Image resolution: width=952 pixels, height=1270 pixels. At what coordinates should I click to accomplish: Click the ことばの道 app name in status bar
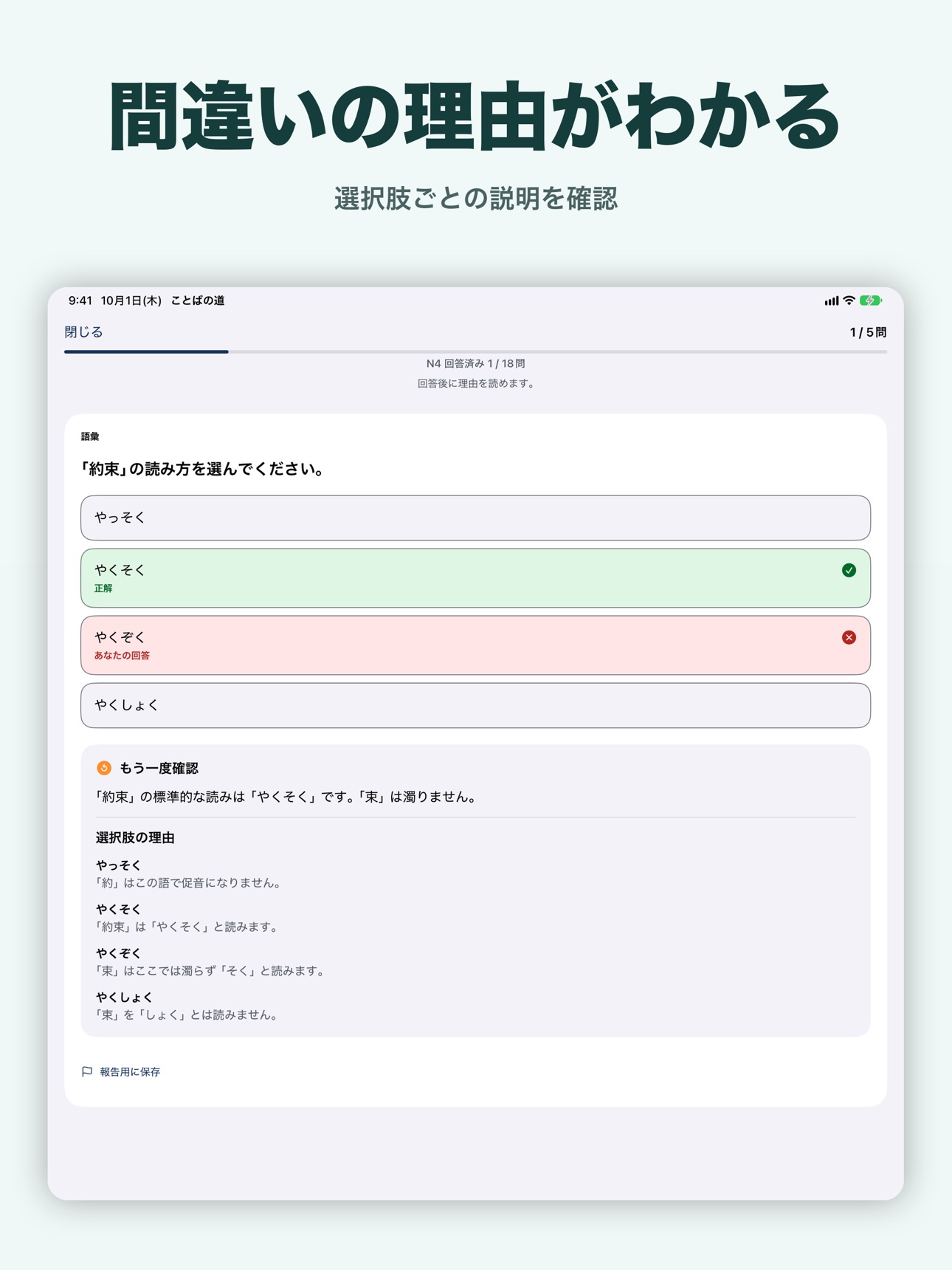tap(198, 301)
